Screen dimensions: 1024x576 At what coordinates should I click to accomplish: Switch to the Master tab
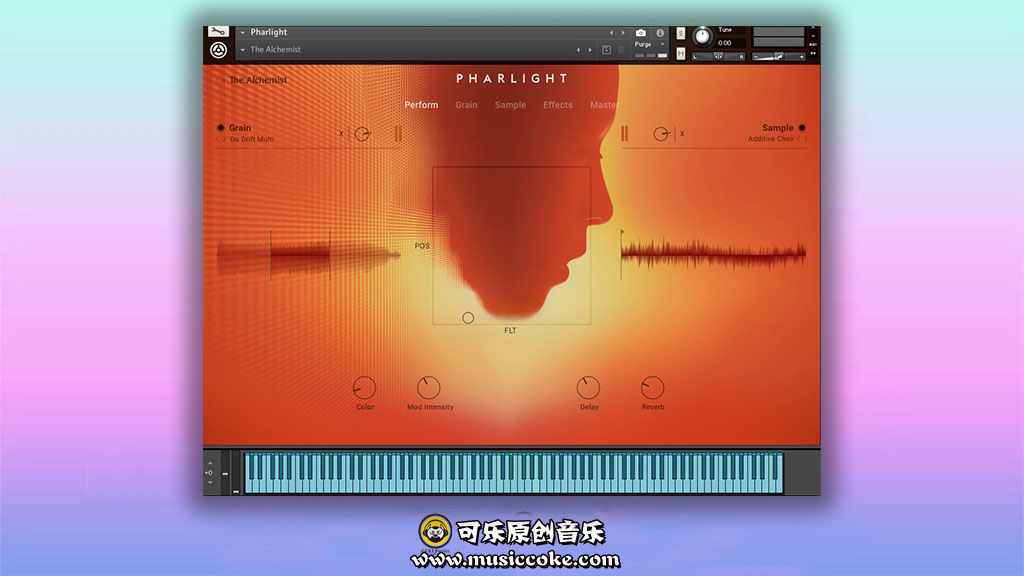604,105
